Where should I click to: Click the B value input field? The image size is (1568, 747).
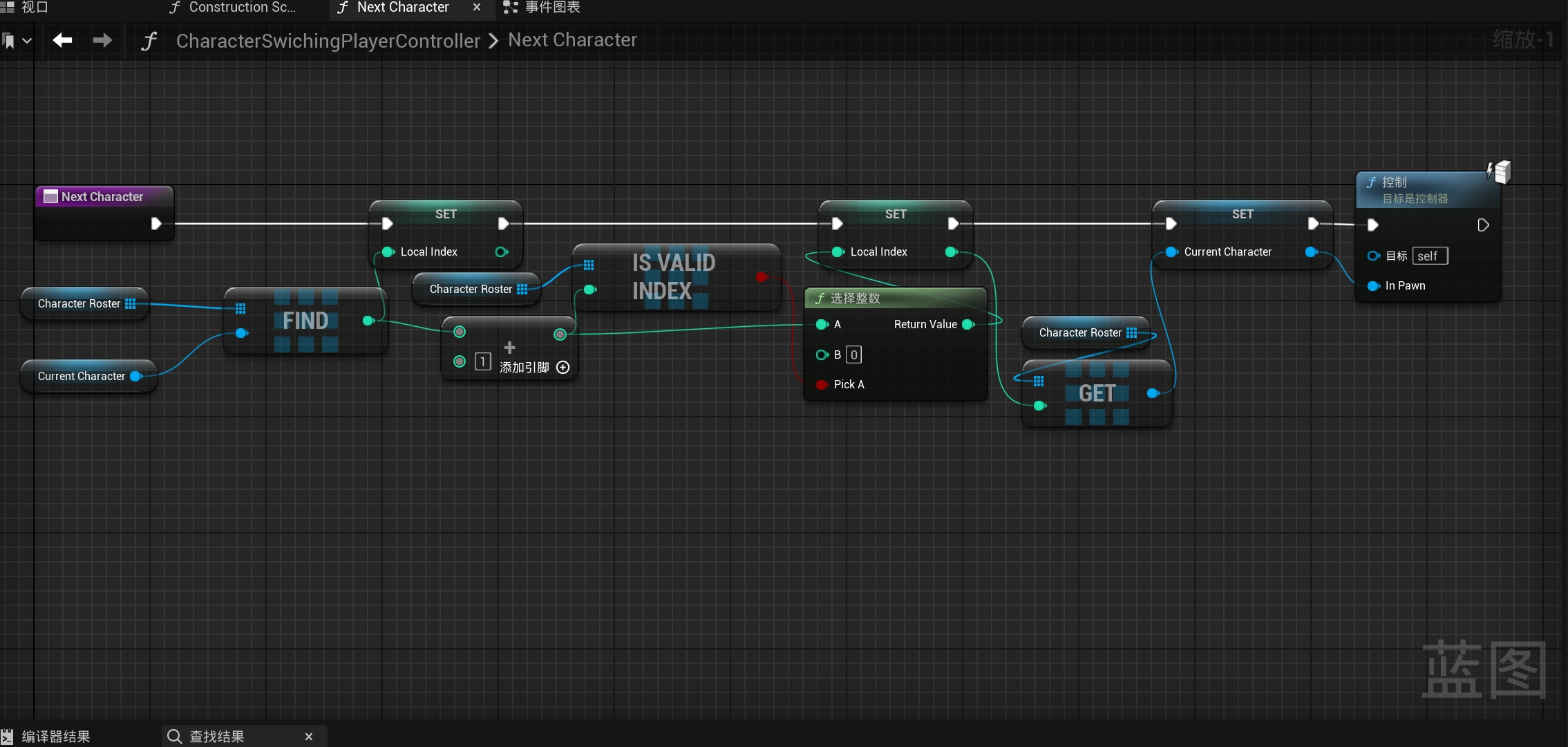point(854,354)
